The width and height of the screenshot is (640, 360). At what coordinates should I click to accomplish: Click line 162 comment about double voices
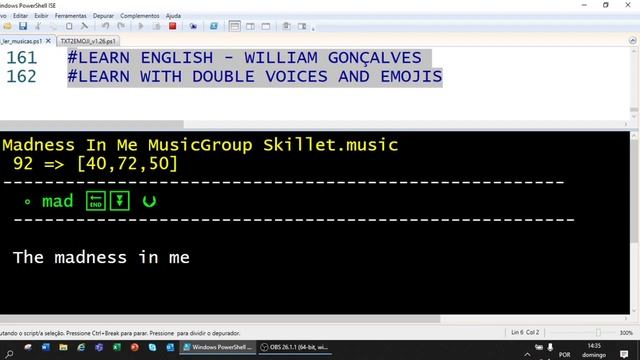(x=255, y=76)
